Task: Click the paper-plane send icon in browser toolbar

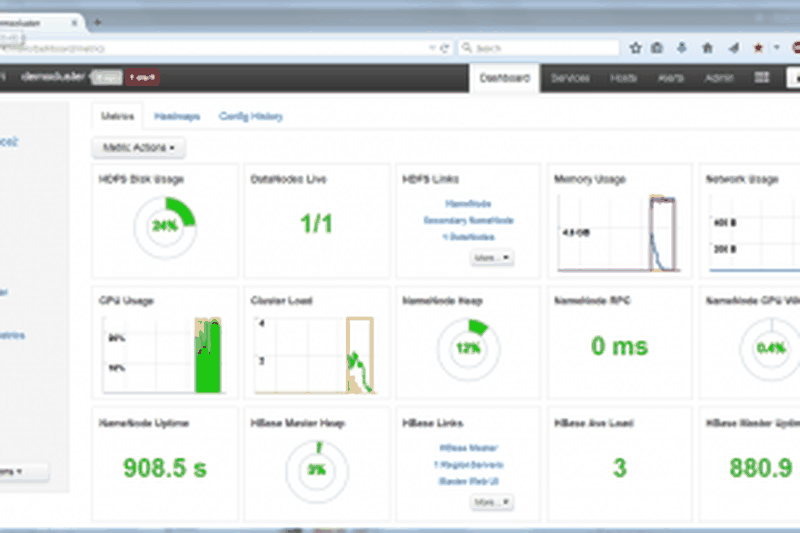Action: point(734,48)
